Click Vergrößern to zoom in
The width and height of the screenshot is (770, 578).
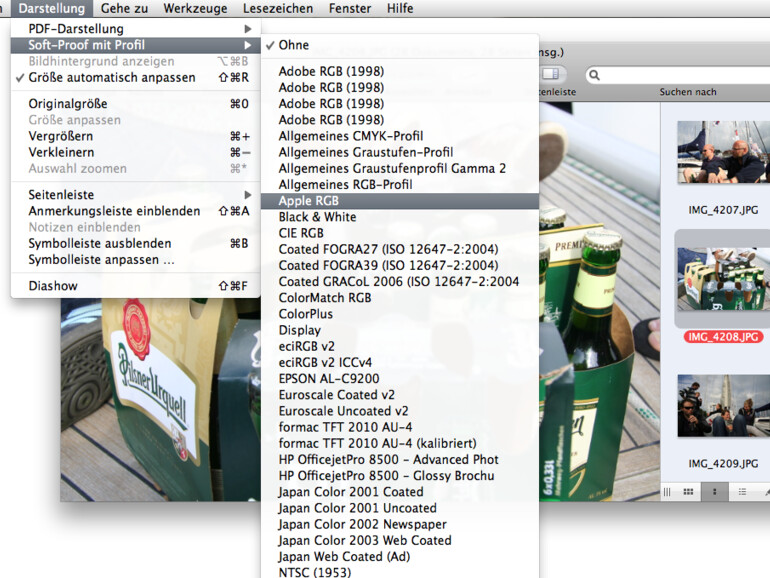click(60, 136)
